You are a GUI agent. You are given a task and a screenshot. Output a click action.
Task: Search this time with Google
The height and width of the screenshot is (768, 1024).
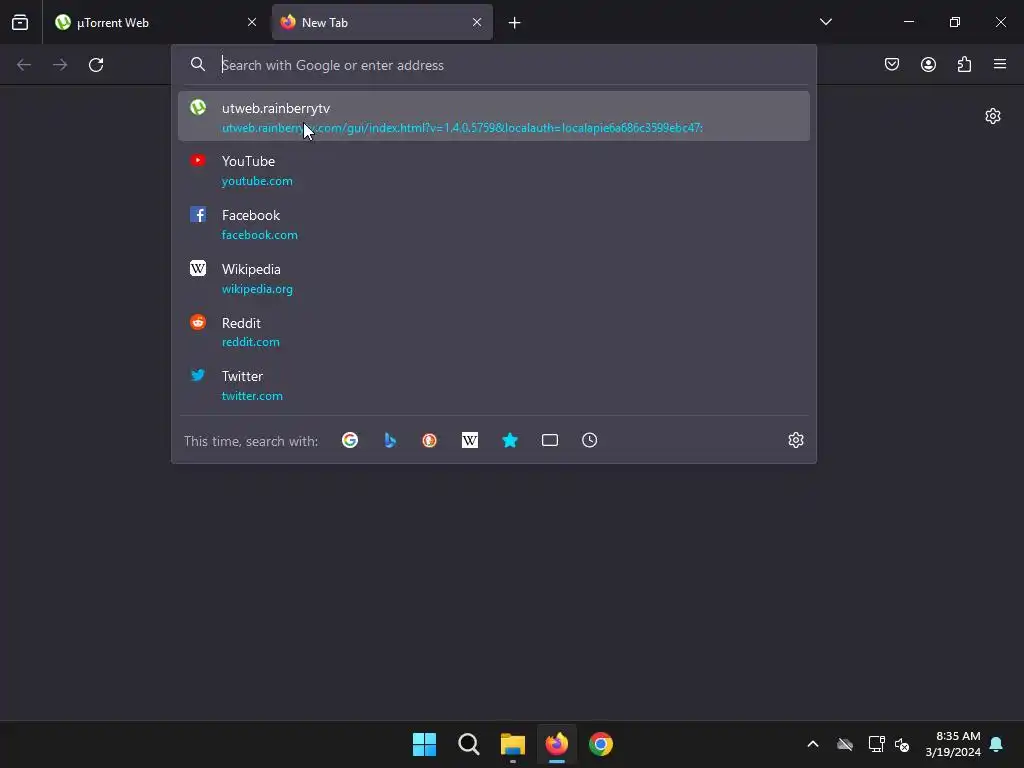pyautogui.click(x=350, y=440)
